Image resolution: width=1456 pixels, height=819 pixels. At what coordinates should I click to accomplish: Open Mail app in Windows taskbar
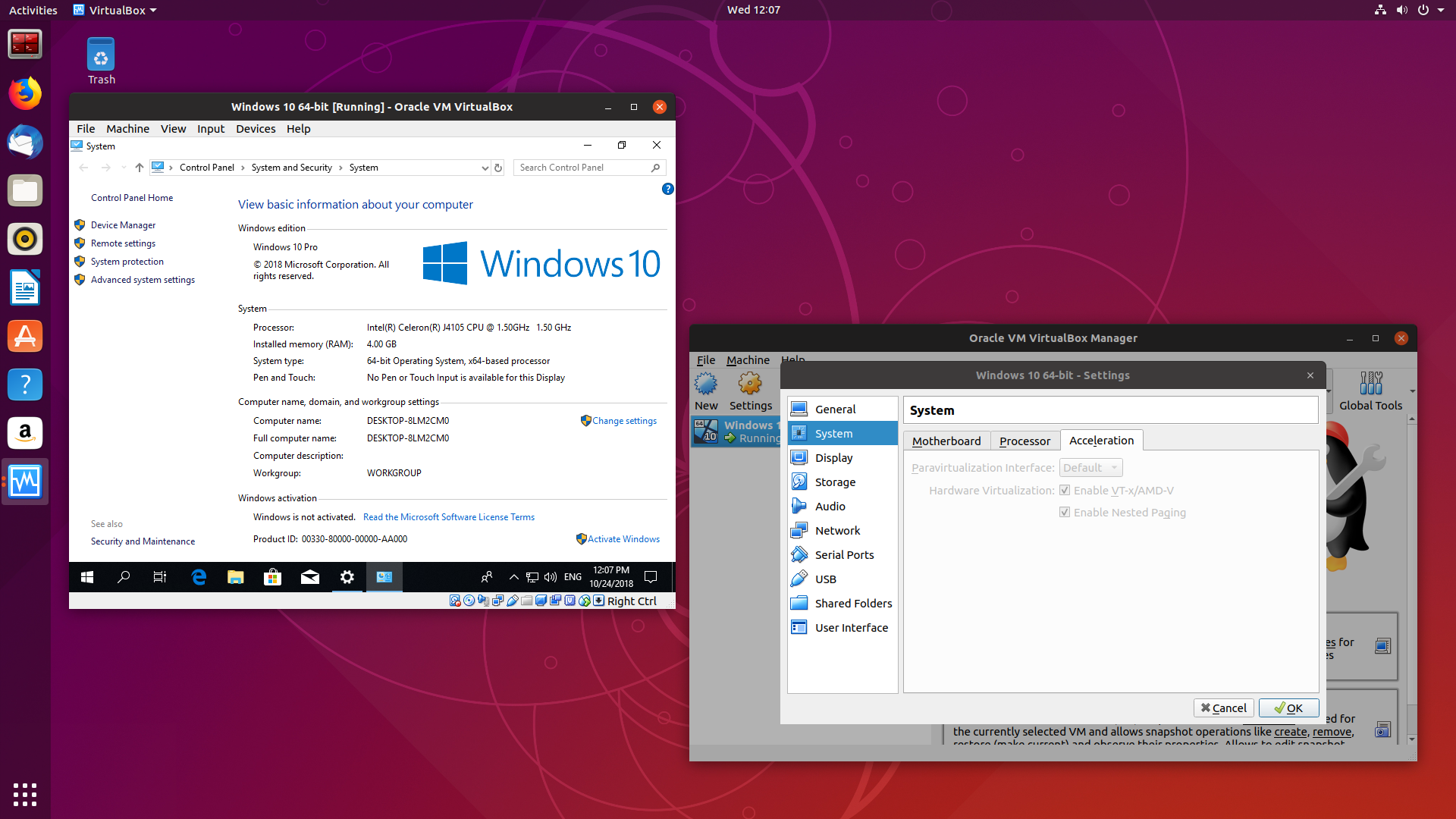pos(309,577)
